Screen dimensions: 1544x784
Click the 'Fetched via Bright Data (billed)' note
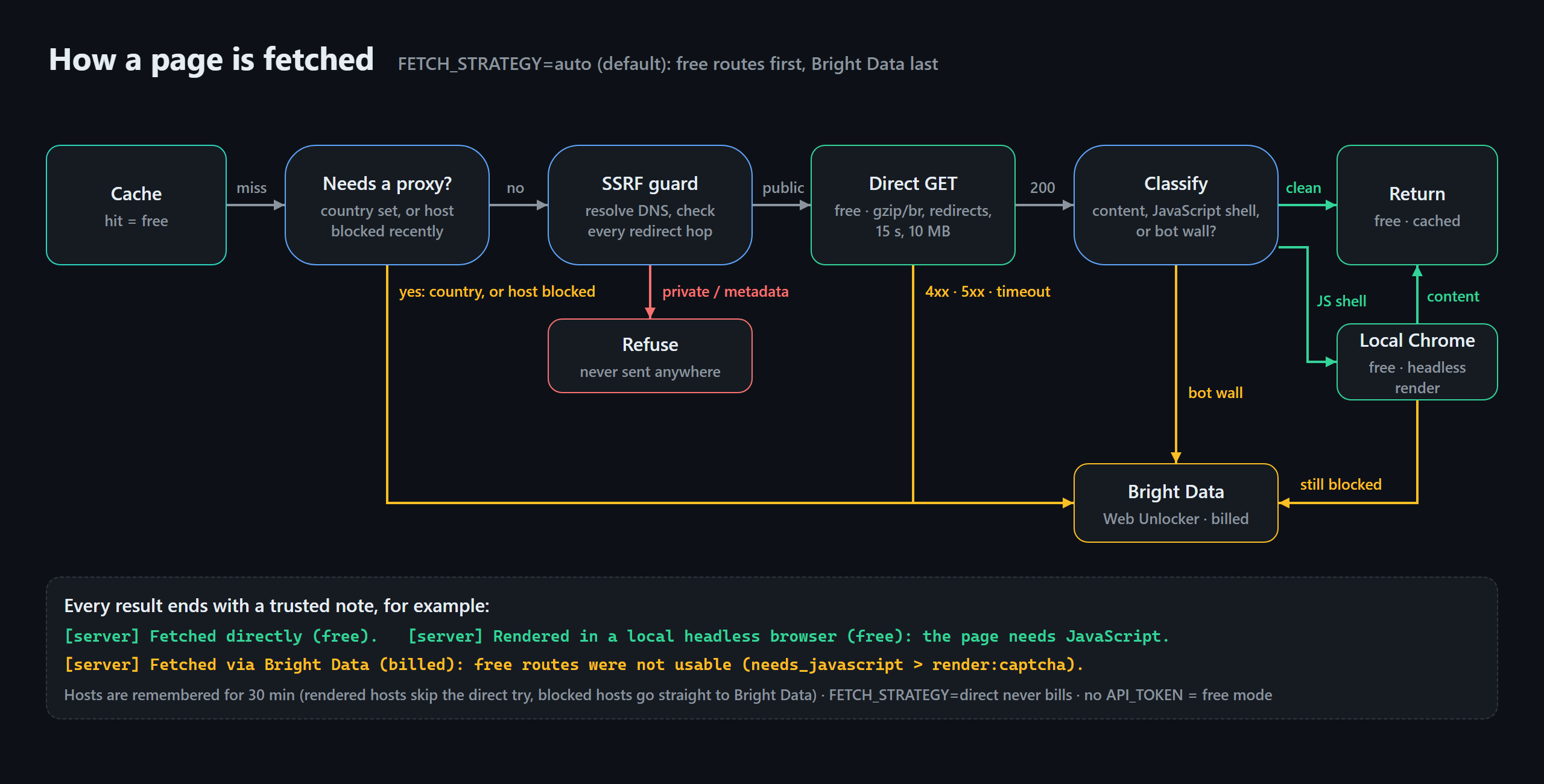(x=574, y=665)
